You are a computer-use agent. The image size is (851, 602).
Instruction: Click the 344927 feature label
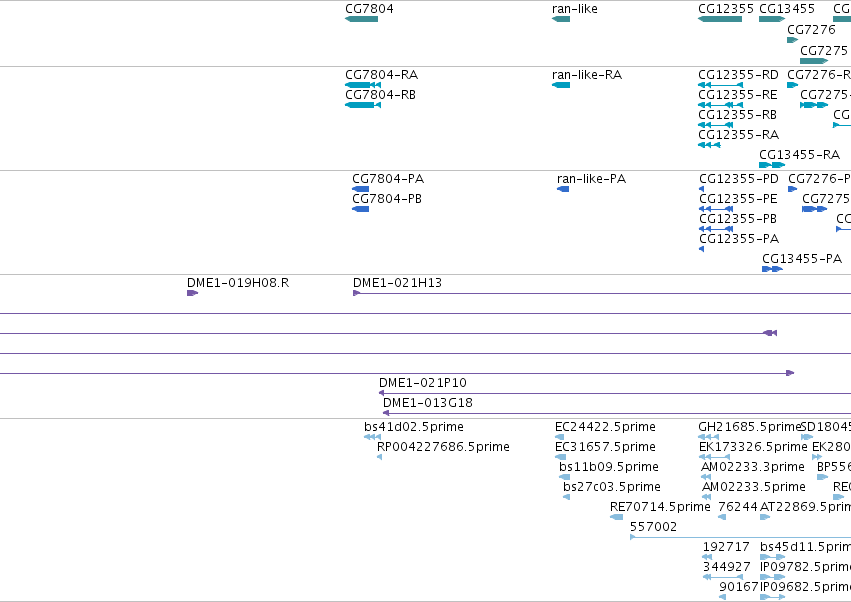coord(726,567)
